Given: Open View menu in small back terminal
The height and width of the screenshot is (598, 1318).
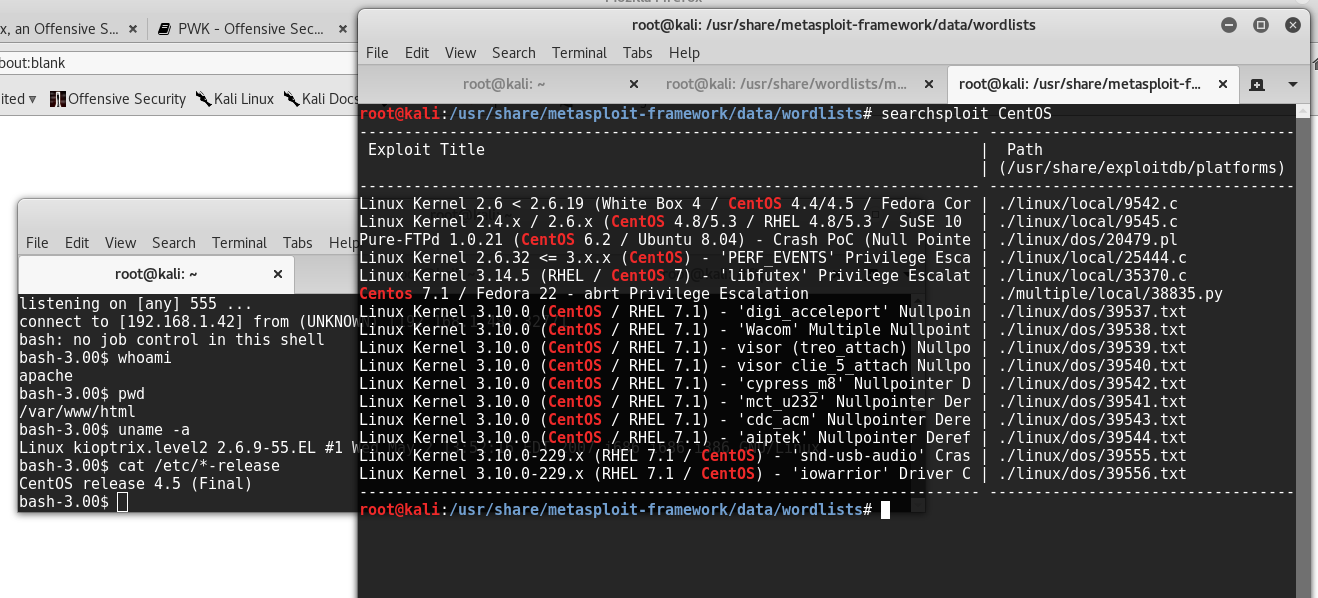Looking at the screenshot, I should [120, 243].
